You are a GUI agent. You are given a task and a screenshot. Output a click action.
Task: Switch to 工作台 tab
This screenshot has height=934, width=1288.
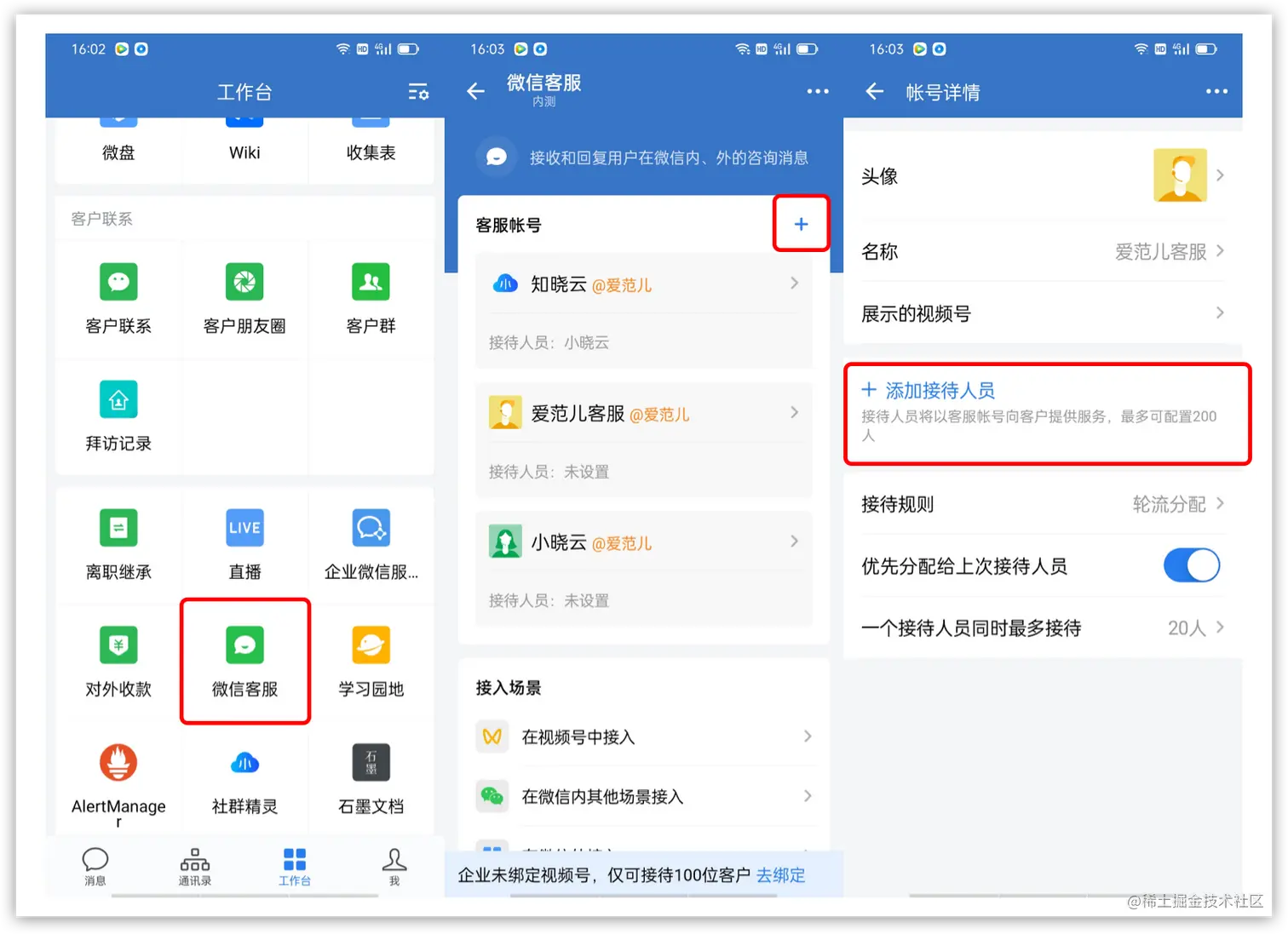295,867
